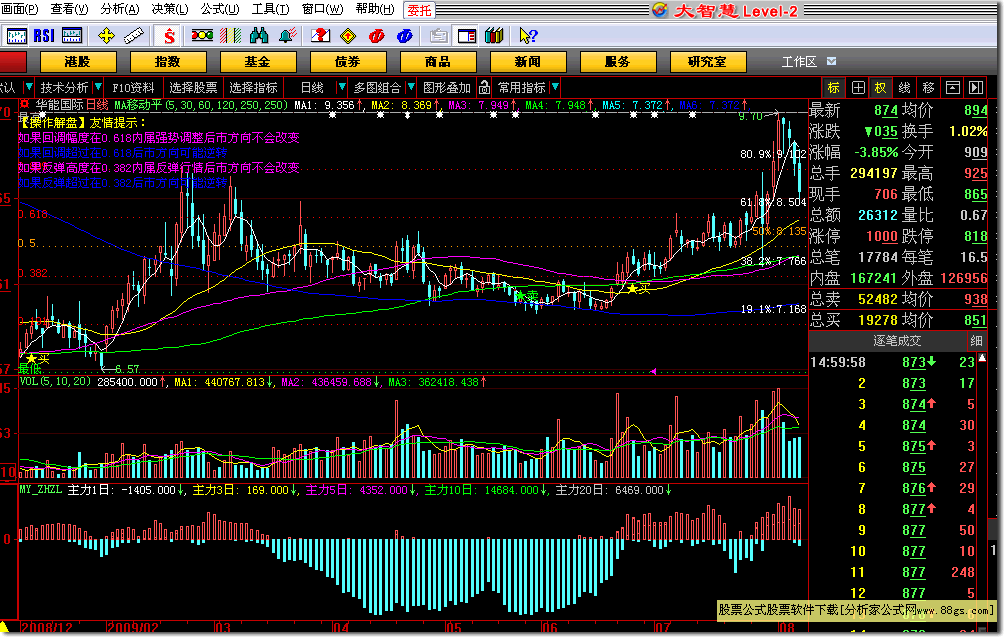This screenshot has height=639, width=1007.
Task: Toggle the 线 line button
Action: 904,88
